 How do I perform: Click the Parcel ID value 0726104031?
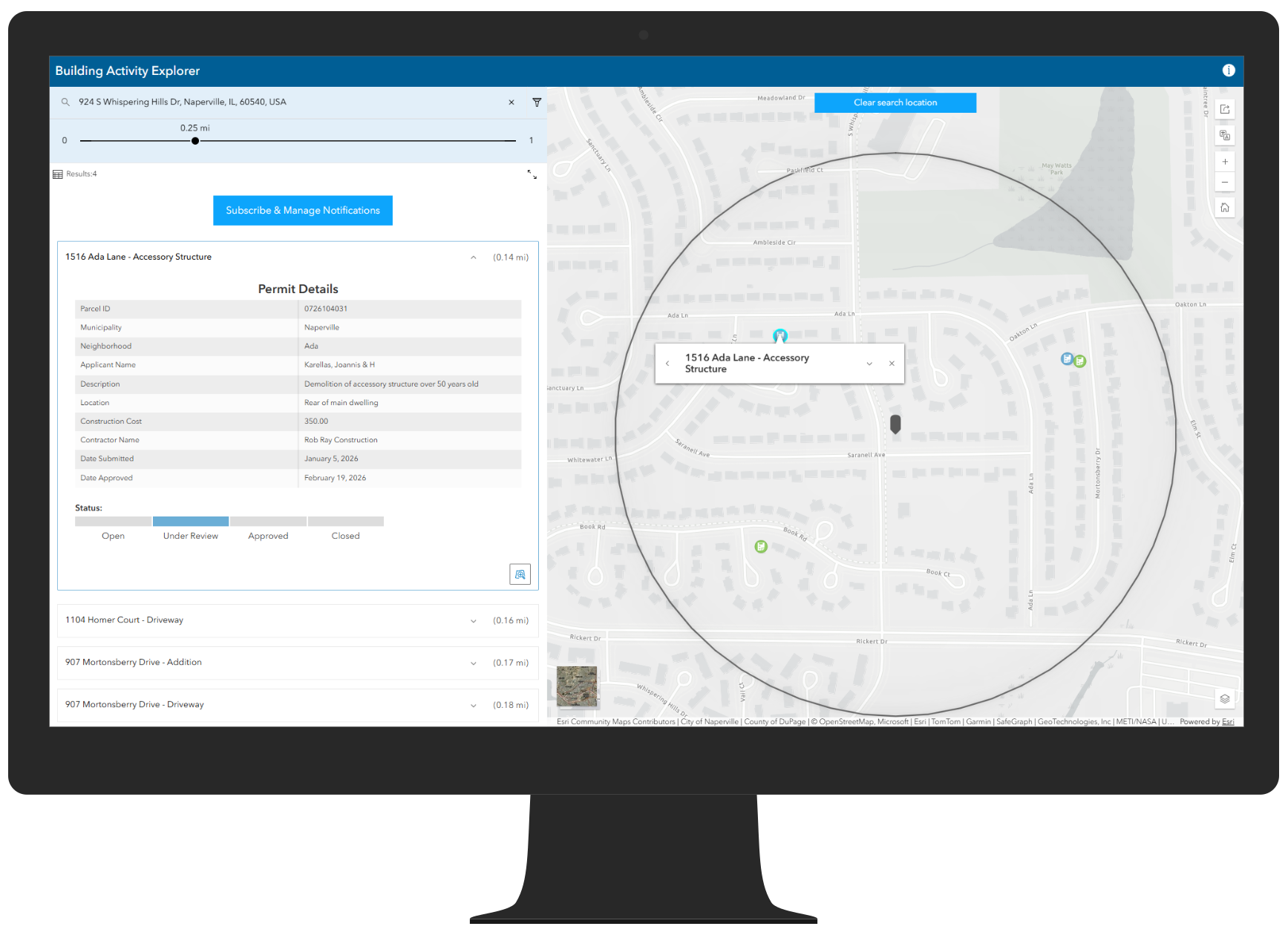coord(326,309)
